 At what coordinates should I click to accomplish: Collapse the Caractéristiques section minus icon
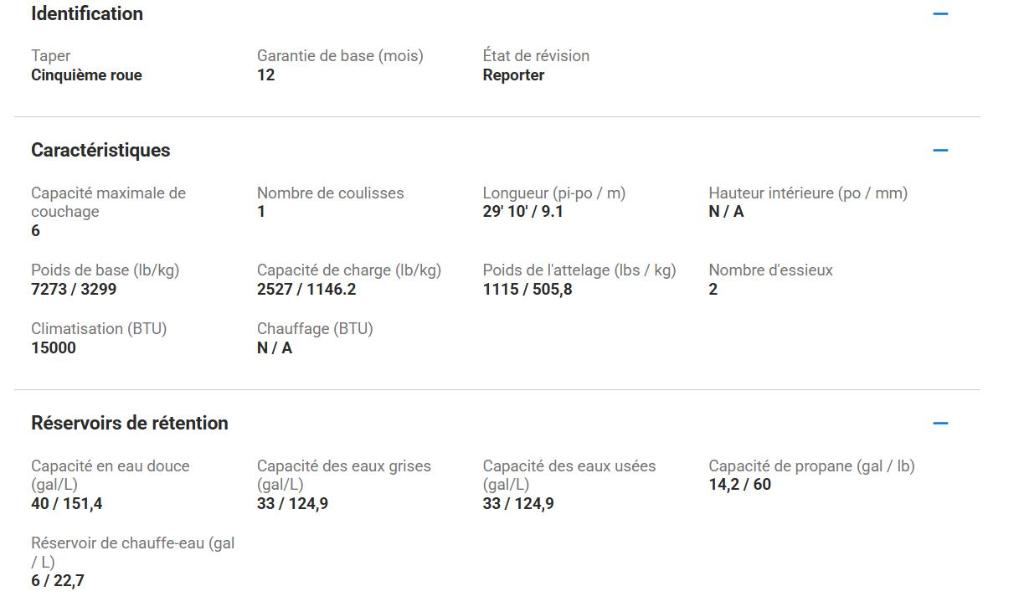pos(940,151)
